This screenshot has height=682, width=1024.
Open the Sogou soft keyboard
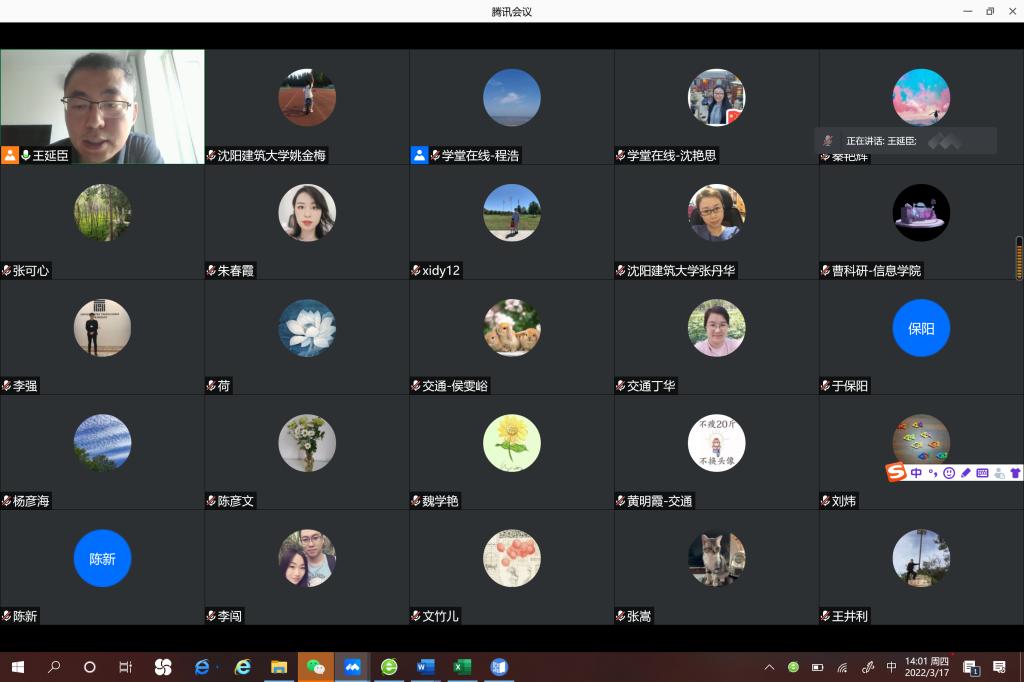click(x=982, y=473)
